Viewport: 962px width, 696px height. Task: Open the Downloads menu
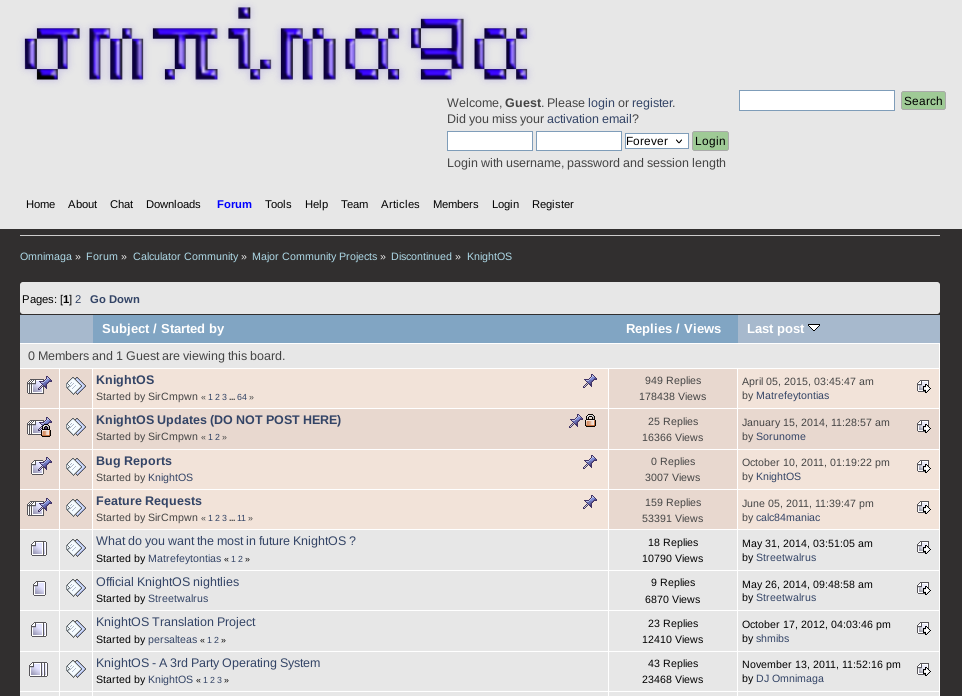click(x=173, y=204)
